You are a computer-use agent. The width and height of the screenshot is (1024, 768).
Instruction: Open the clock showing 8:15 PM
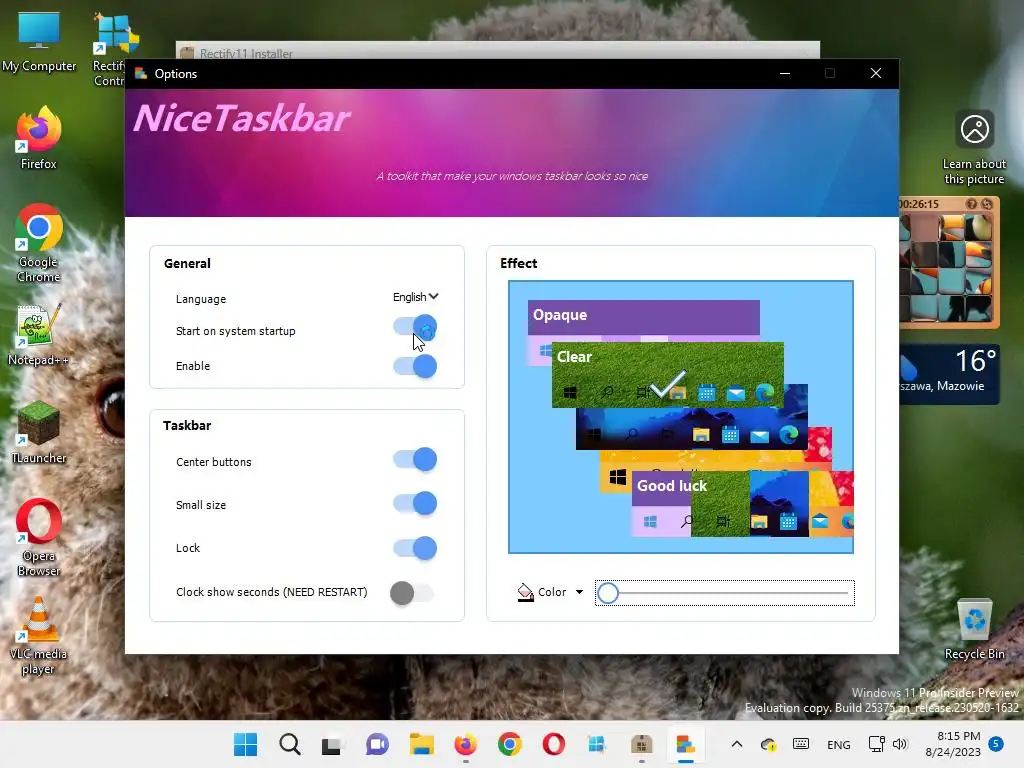[953, 744]
